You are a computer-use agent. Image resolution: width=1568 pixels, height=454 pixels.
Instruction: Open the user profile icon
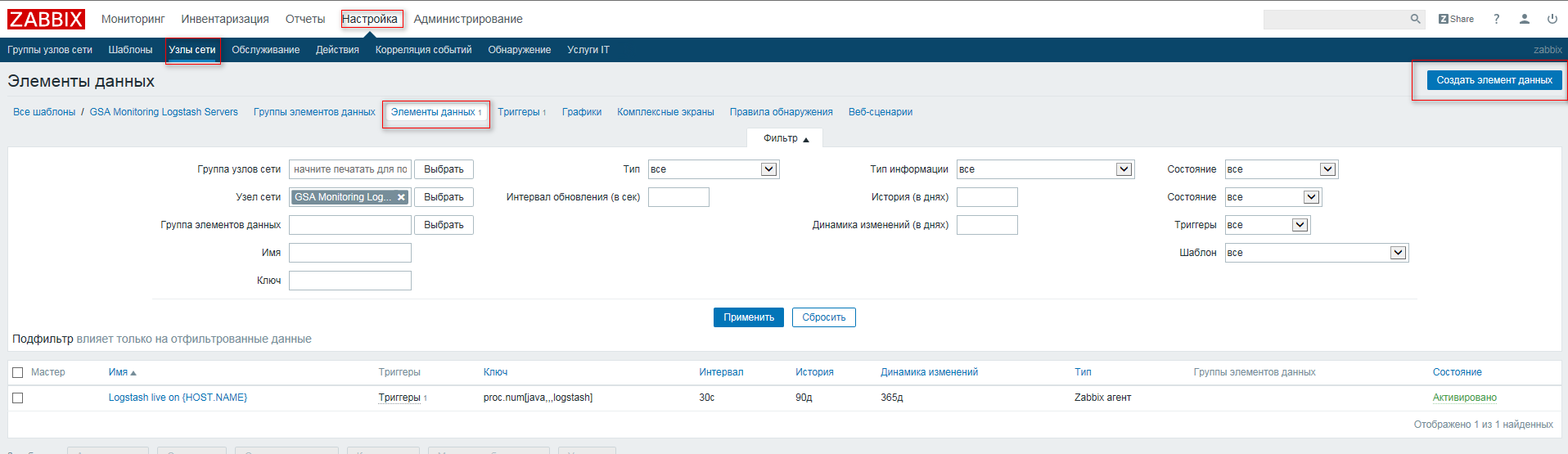pyautogui.click(x=1524, y=19)
